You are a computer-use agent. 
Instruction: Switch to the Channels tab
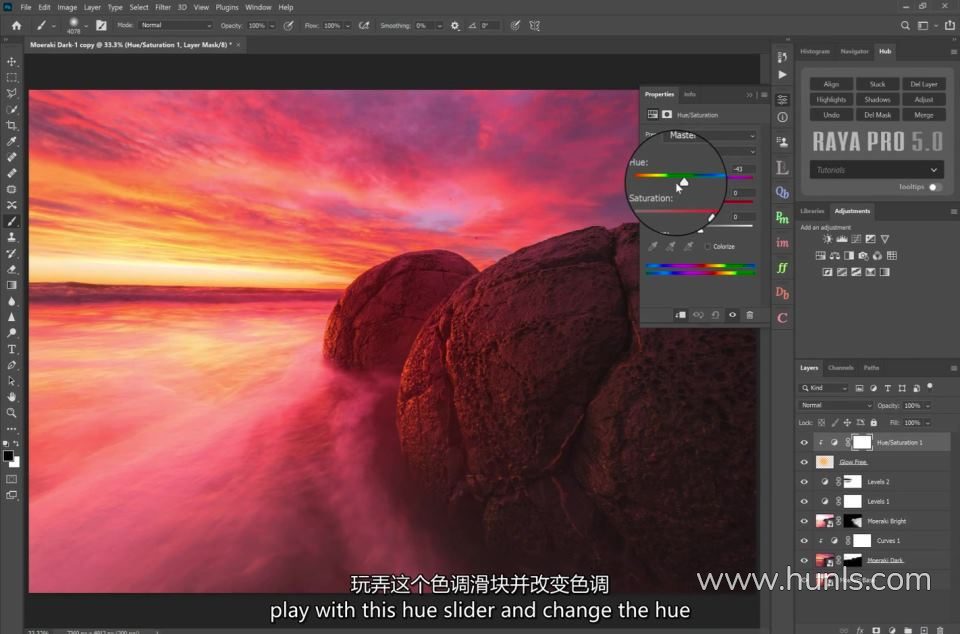841,368
